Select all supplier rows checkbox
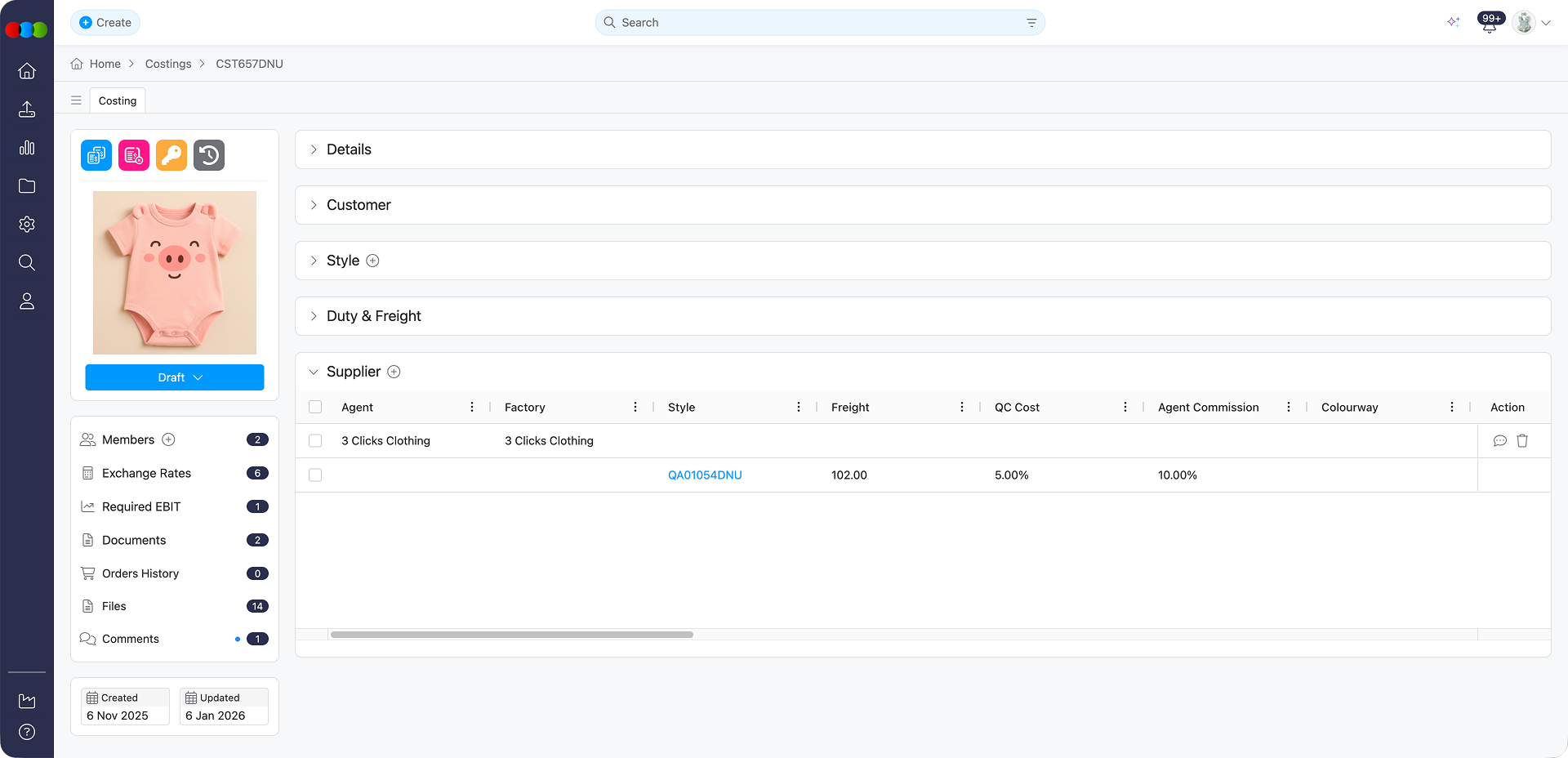The image size is (1568, 758). click(315, 407)
